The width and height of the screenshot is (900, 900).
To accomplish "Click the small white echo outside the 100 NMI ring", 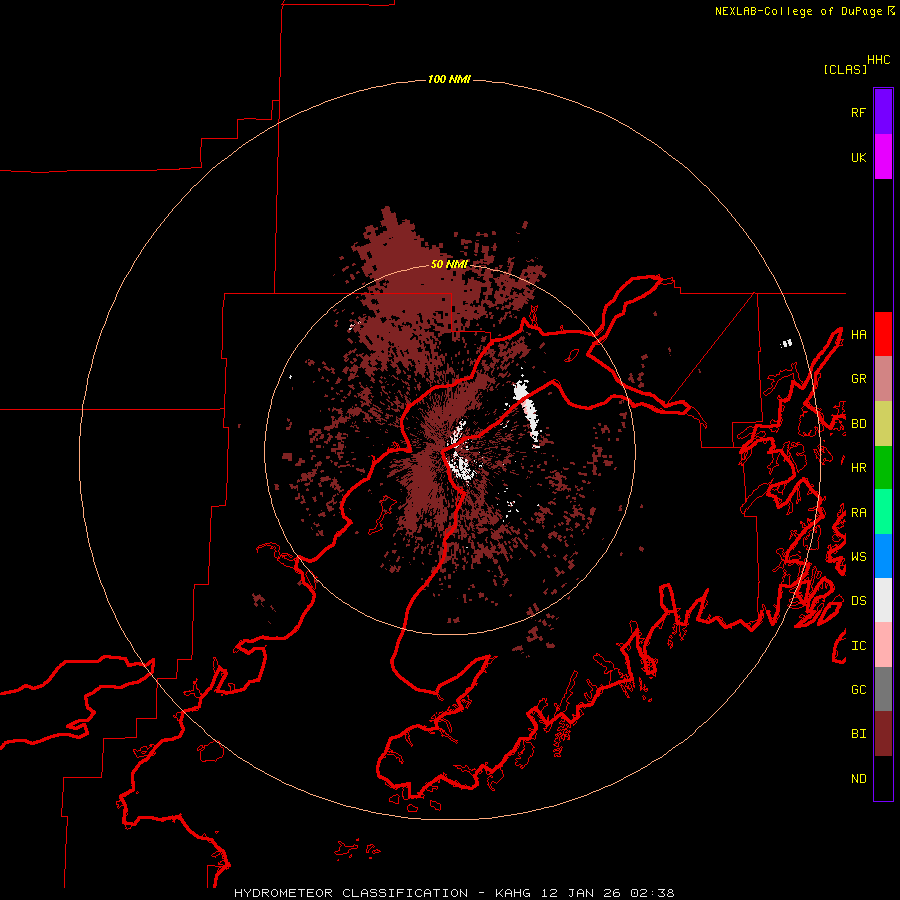I will (x=786, y=343).
